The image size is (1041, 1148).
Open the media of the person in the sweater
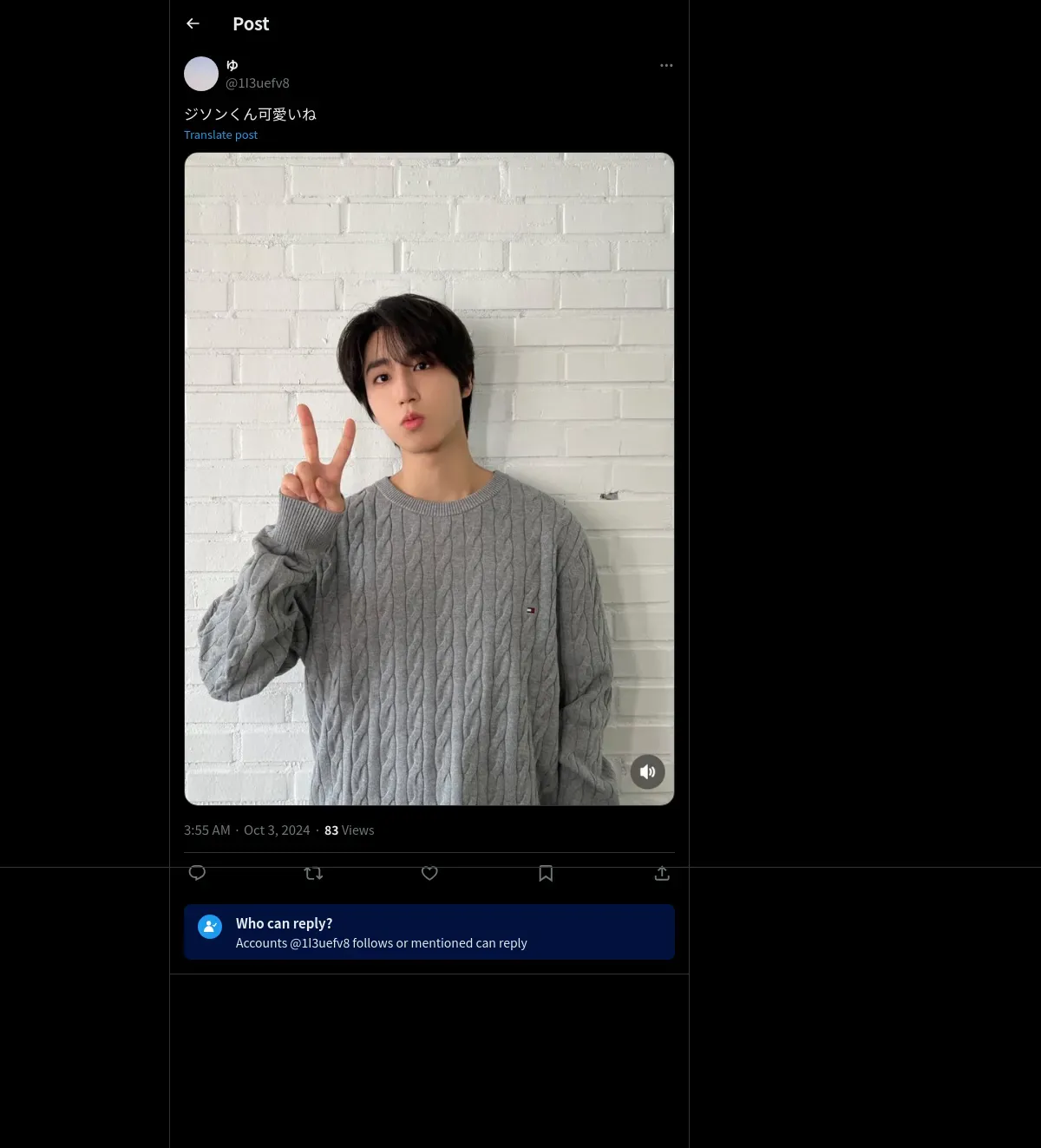(x=429, y=479)
